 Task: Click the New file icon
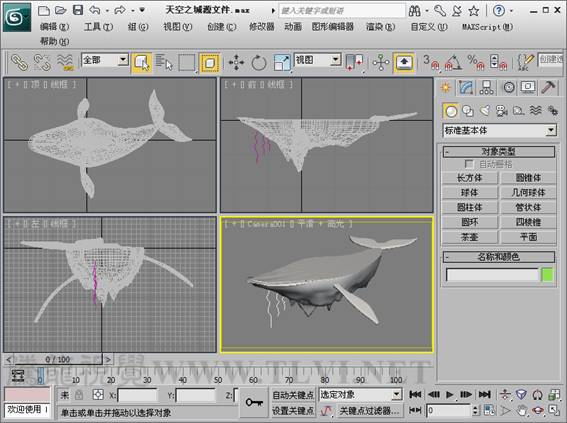(44, 10)
